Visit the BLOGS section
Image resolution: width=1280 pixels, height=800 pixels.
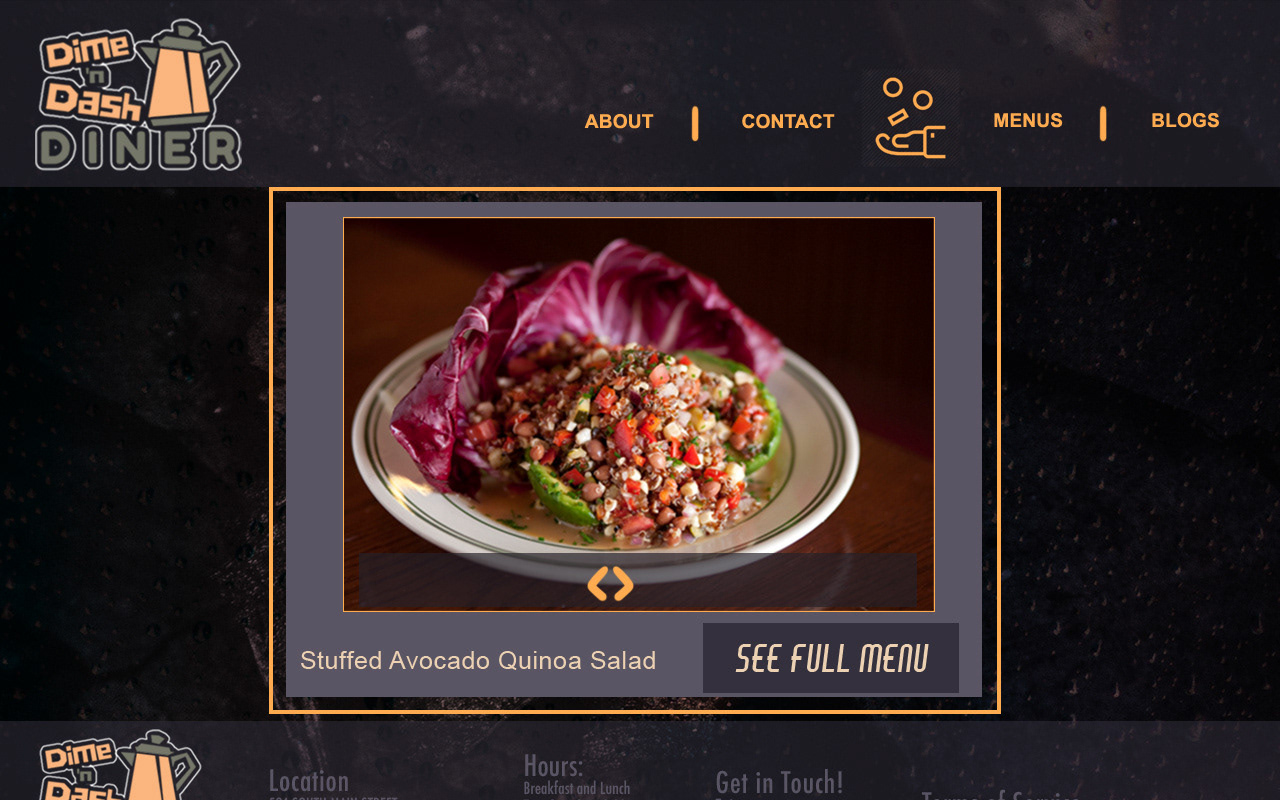[1185, 120]
